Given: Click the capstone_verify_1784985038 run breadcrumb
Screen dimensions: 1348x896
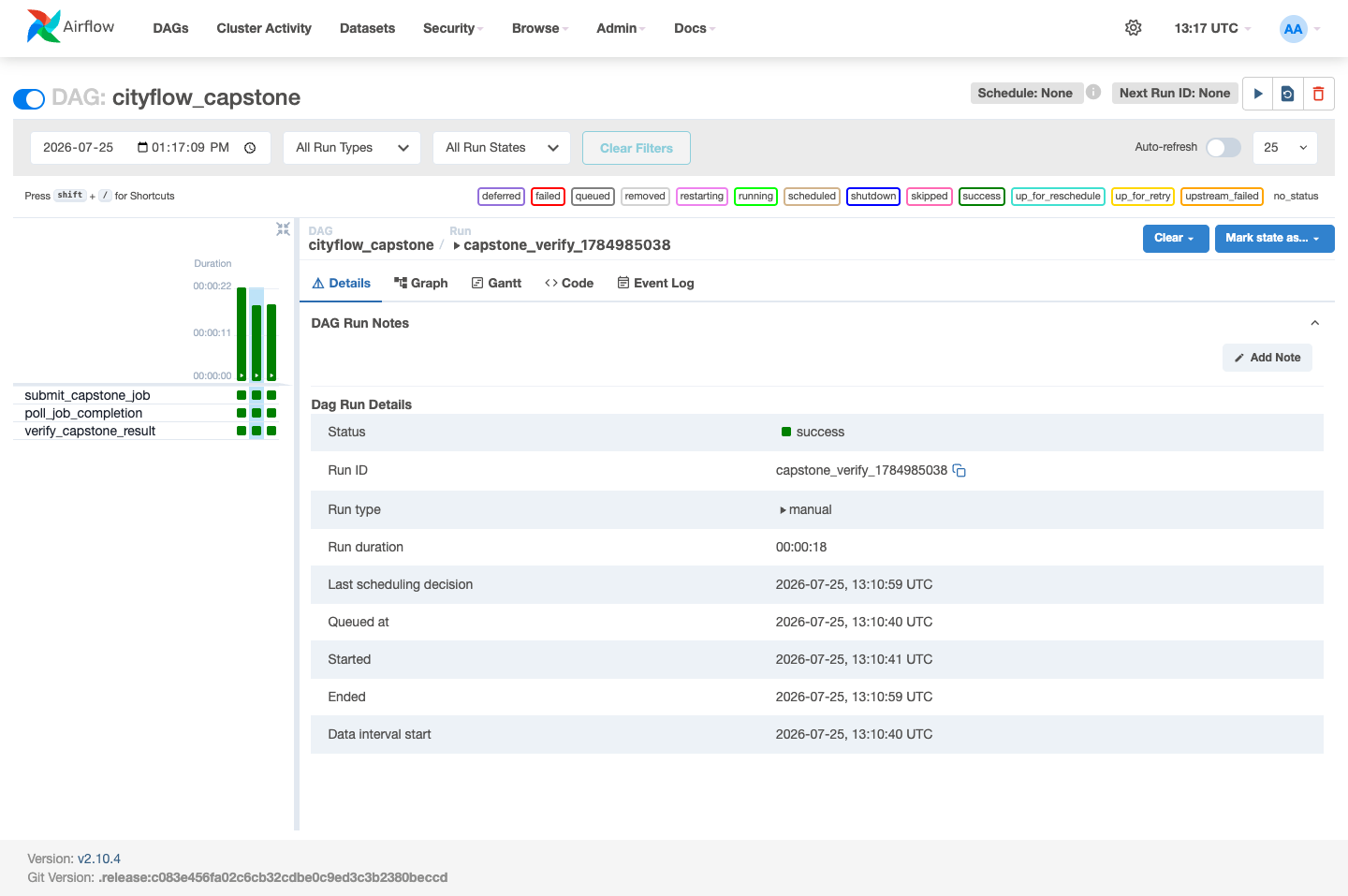Looking at the screenshot, I should pyautogui.click(x=562, y=245).
